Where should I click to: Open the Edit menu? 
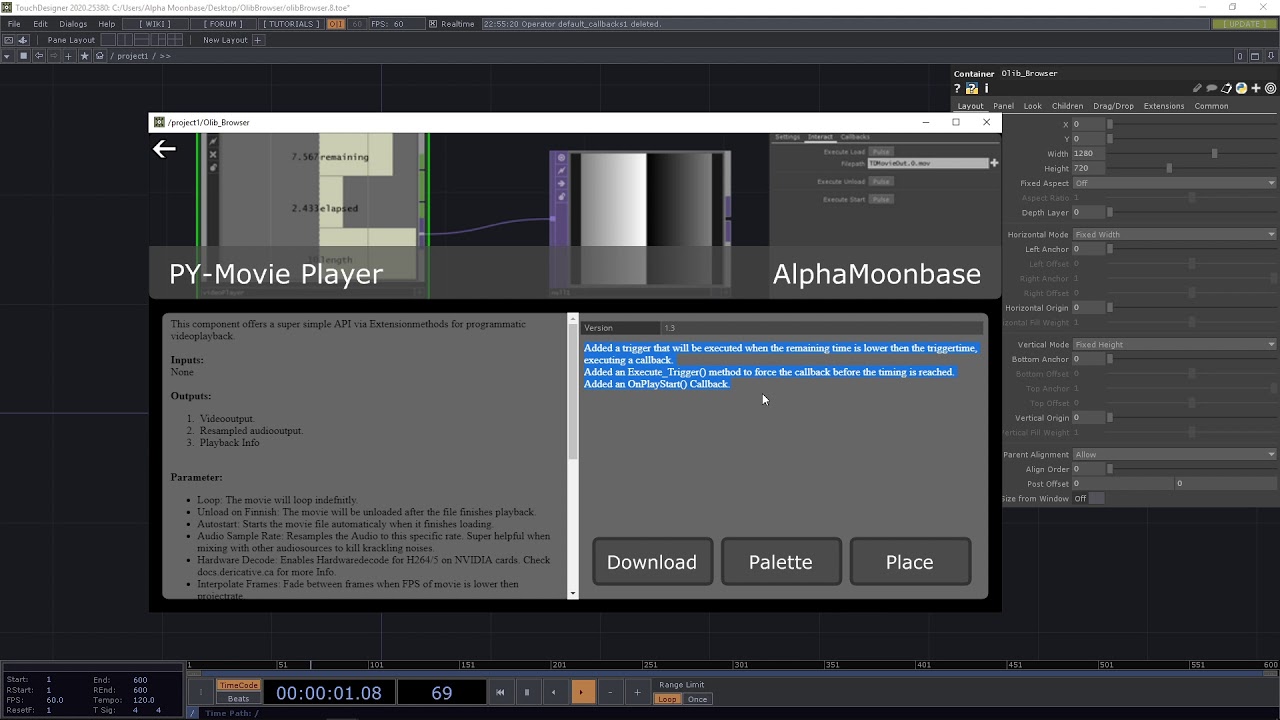(40, 24)
